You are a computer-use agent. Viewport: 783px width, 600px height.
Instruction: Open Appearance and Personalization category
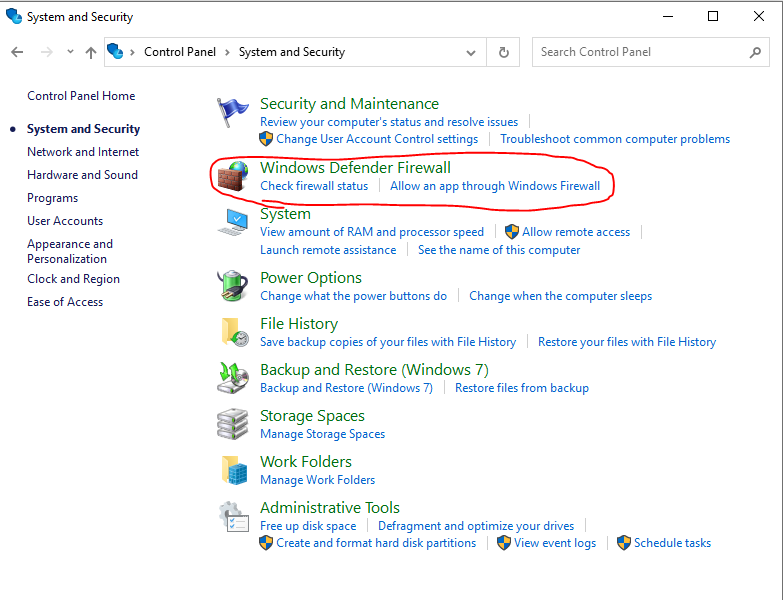tap(70, 251)
